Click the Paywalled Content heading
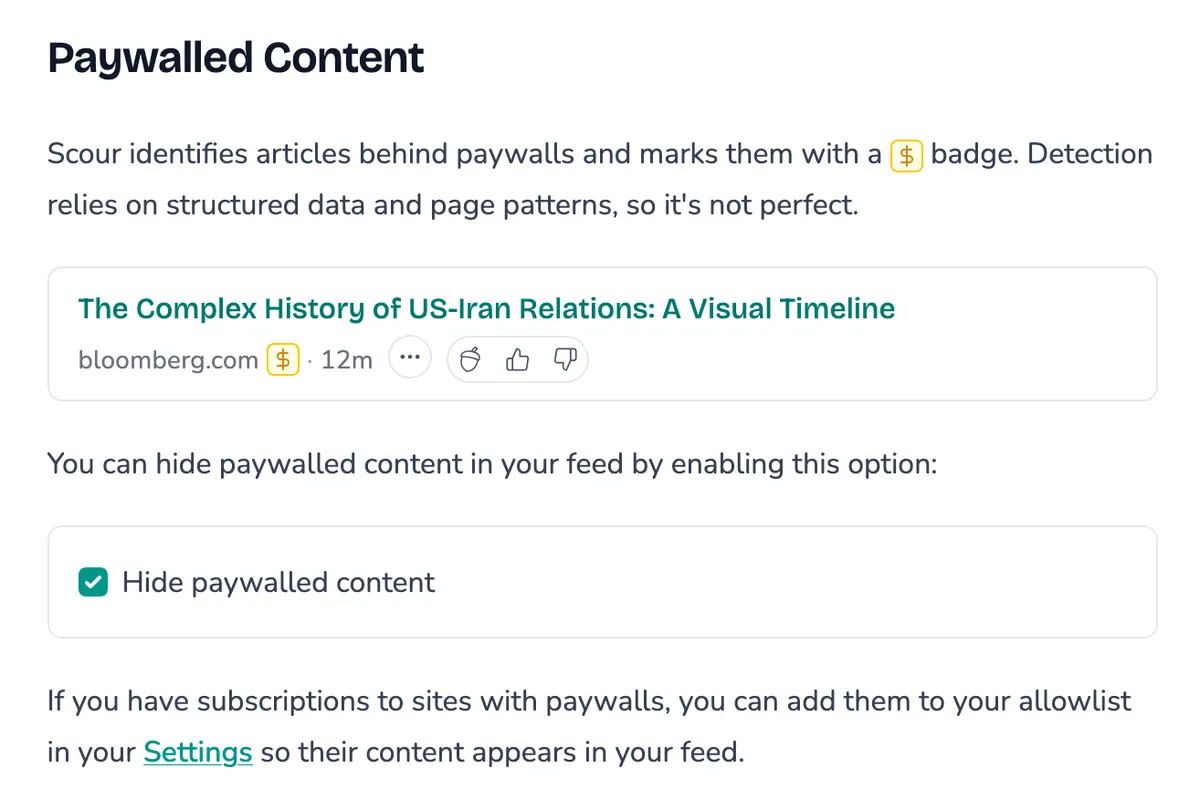The height and width of the screenshot is (810, 1200). [236, 59]
